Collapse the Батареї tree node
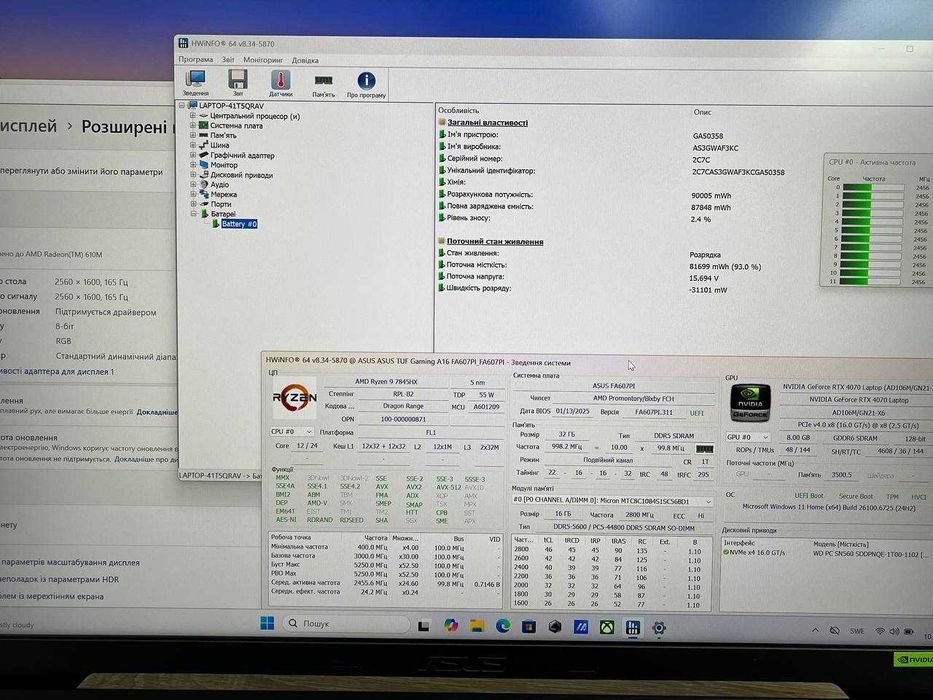This screenshot has height=700, width=933. (193, 213)
